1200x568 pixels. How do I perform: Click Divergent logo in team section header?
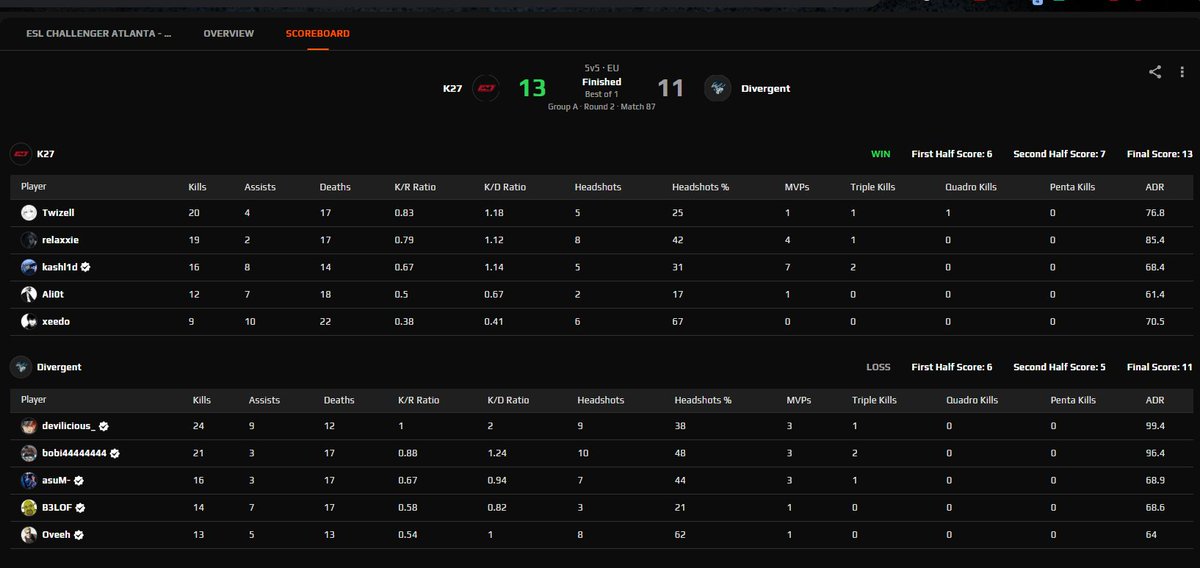click(19, 367)
